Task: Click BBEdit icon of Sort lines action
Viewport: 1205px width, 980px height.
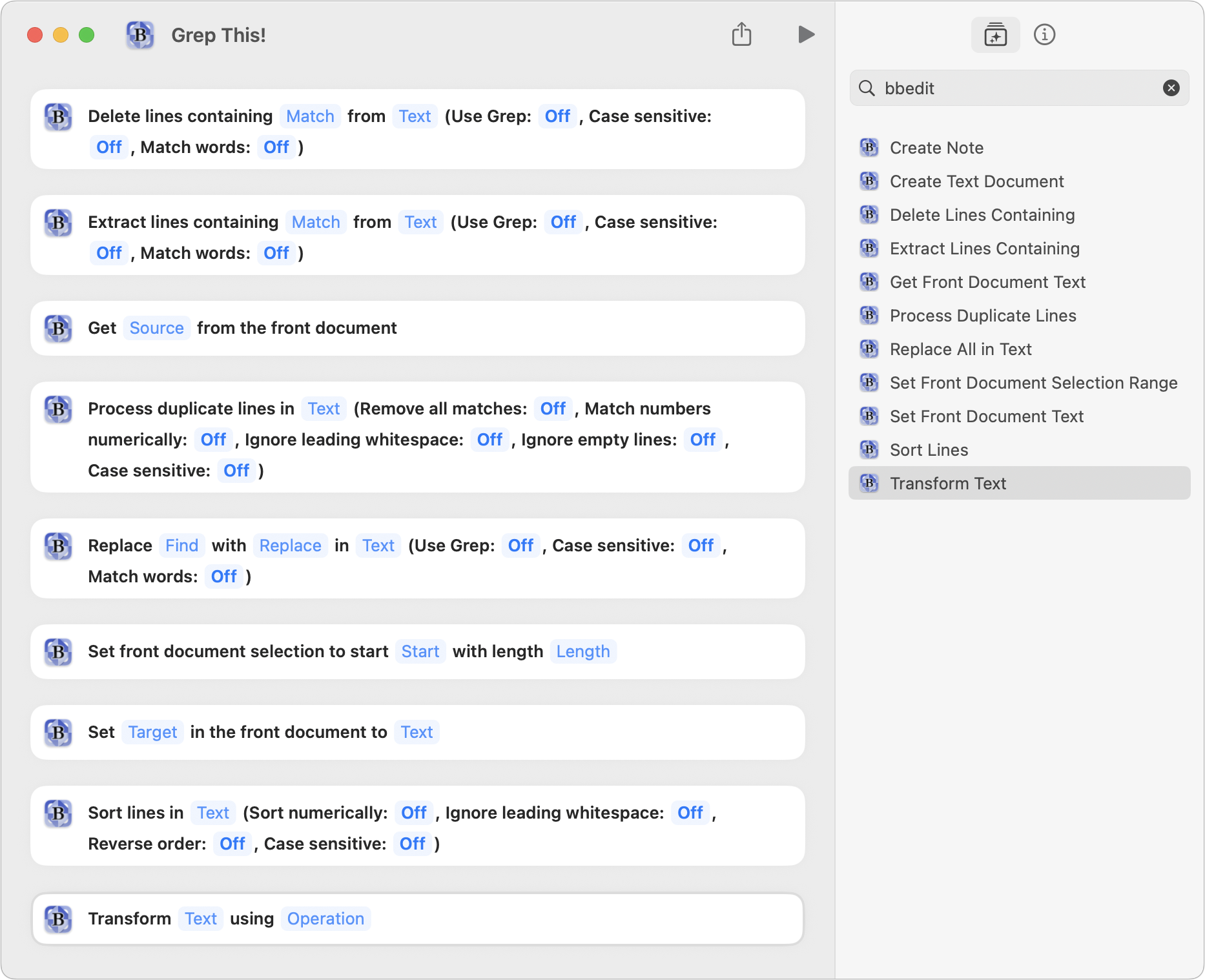Action: (x=58, y=813)
